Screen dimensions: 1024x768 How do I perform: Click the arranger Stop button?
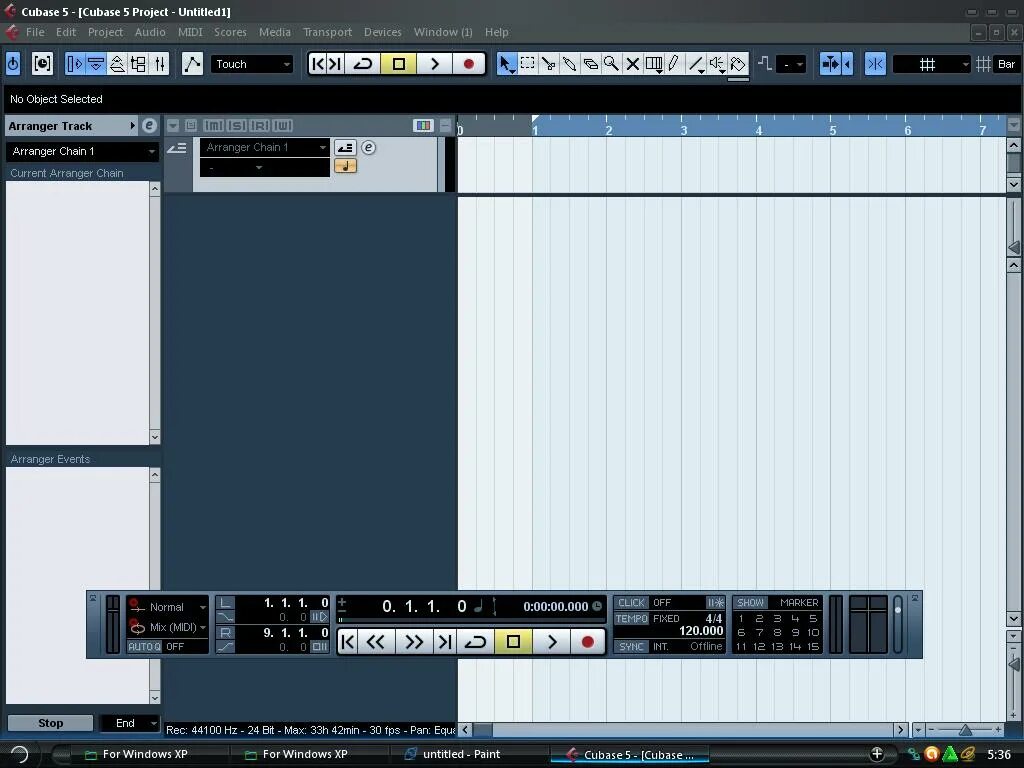click(x=50, y=723)
